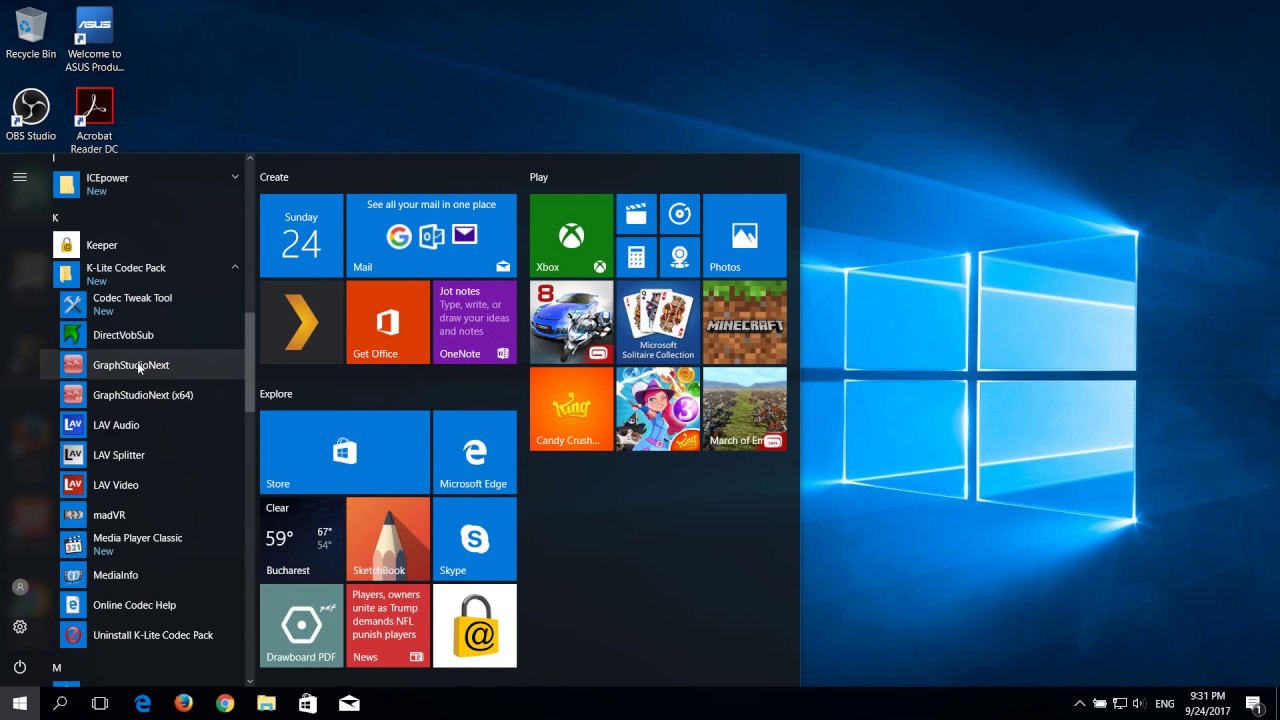Image resolution: width=1280 pixels, height=720 pixels.
Task: Open Keeper in the app list
Action: click(x=142, y=245)
